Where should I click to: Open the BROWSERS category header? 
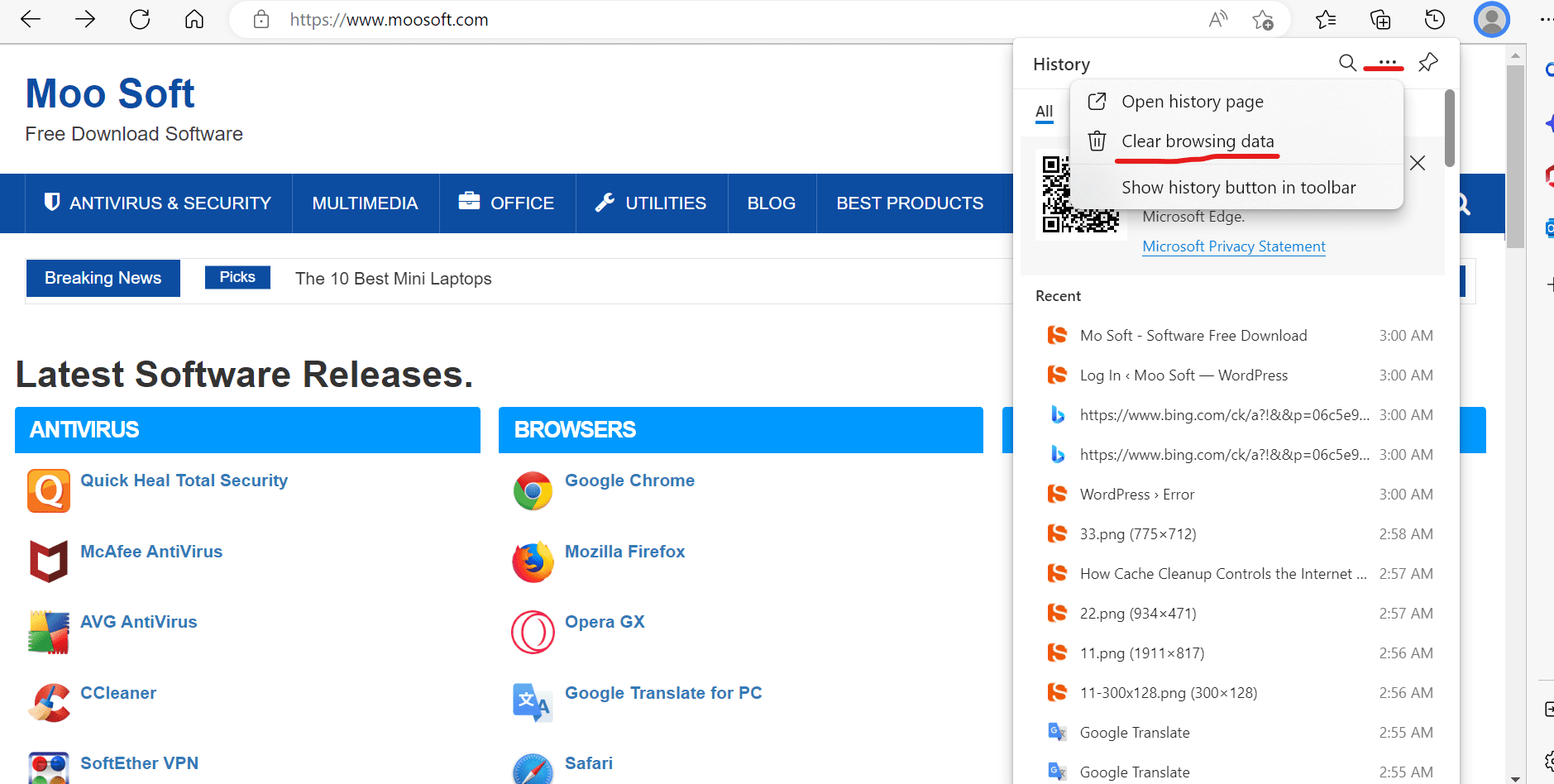[x=740, y=430]
